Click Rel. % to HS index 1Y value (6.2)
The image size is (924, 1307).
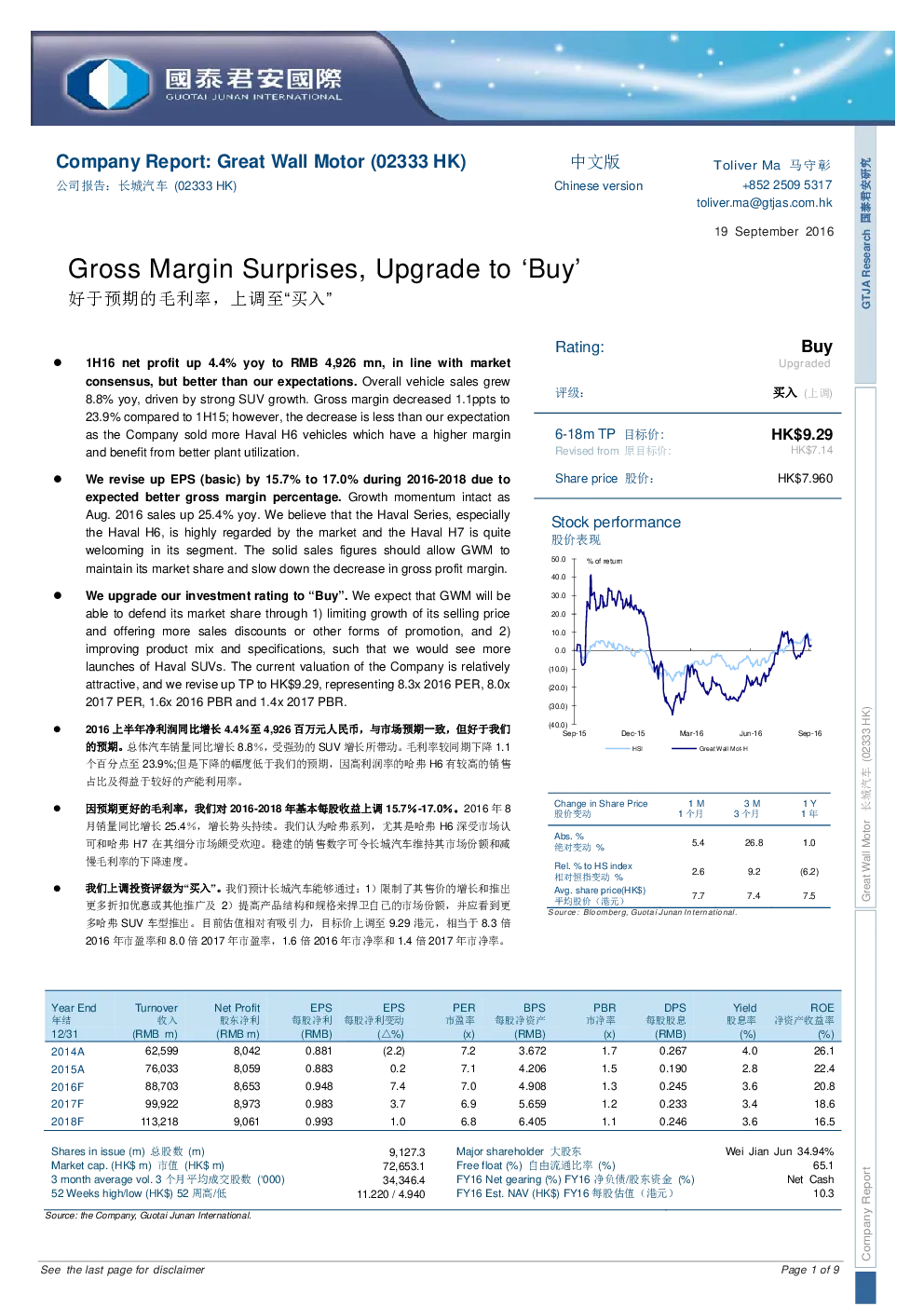[809, 872]
